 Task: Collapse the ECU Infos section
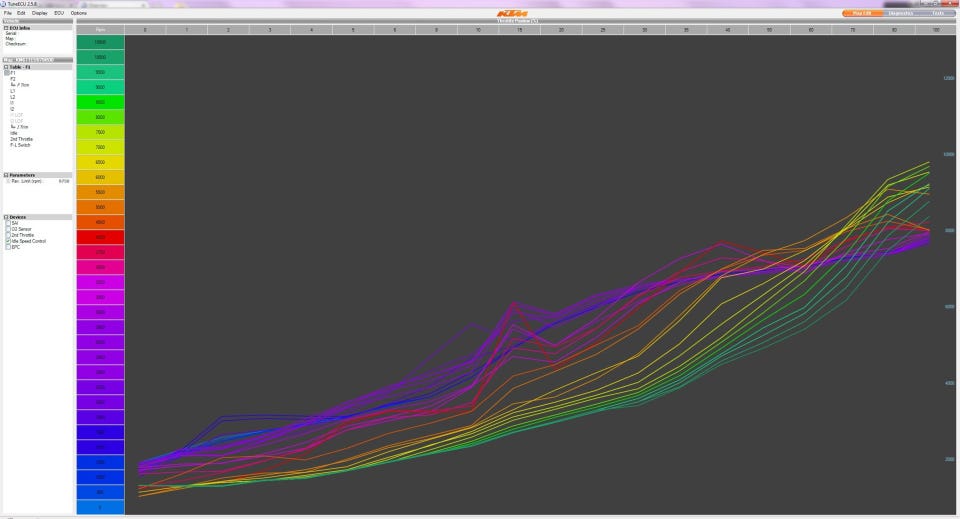pos(6,28)
